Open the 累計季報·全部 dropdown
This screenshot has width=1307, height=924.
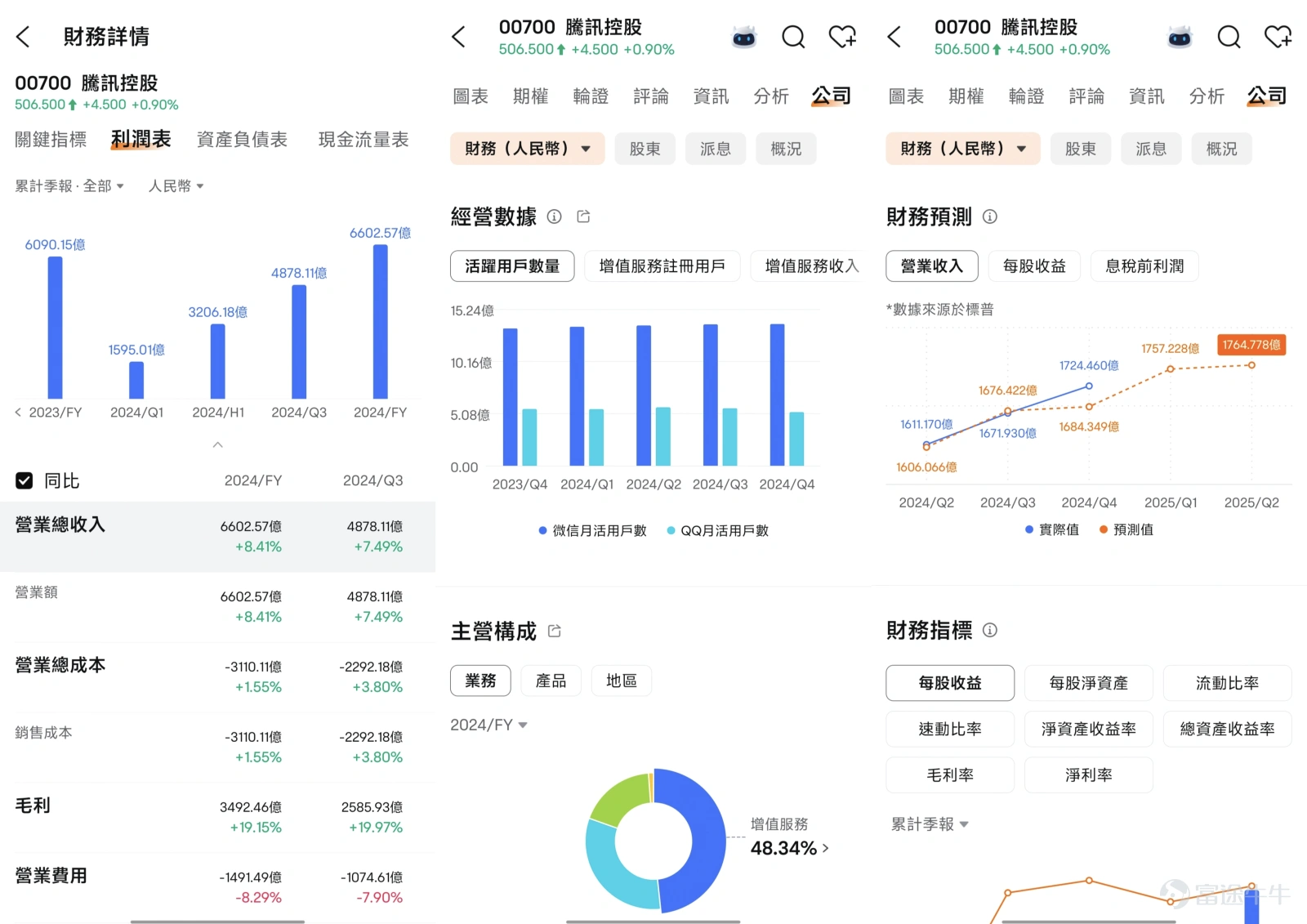[x=69, y=185]
